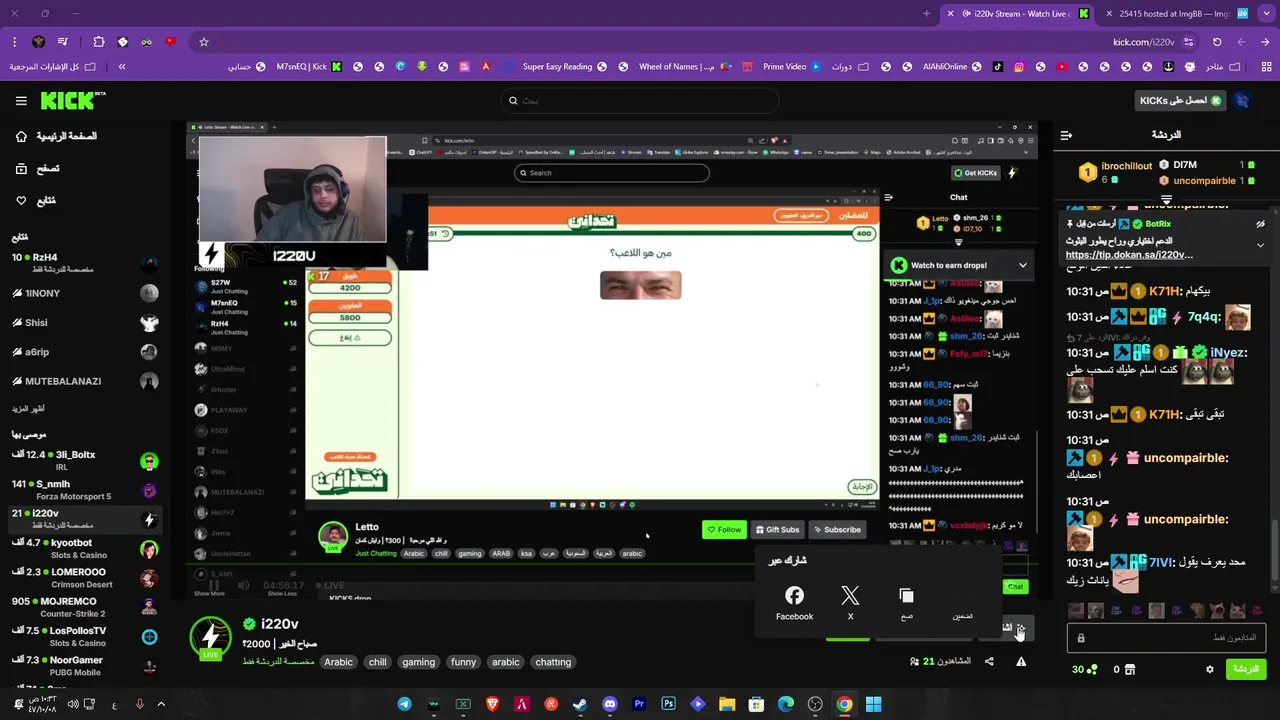Open a6rip channel in sidebar
Image resolution: width=1280 pixels, height=720 pixels.
85,352
